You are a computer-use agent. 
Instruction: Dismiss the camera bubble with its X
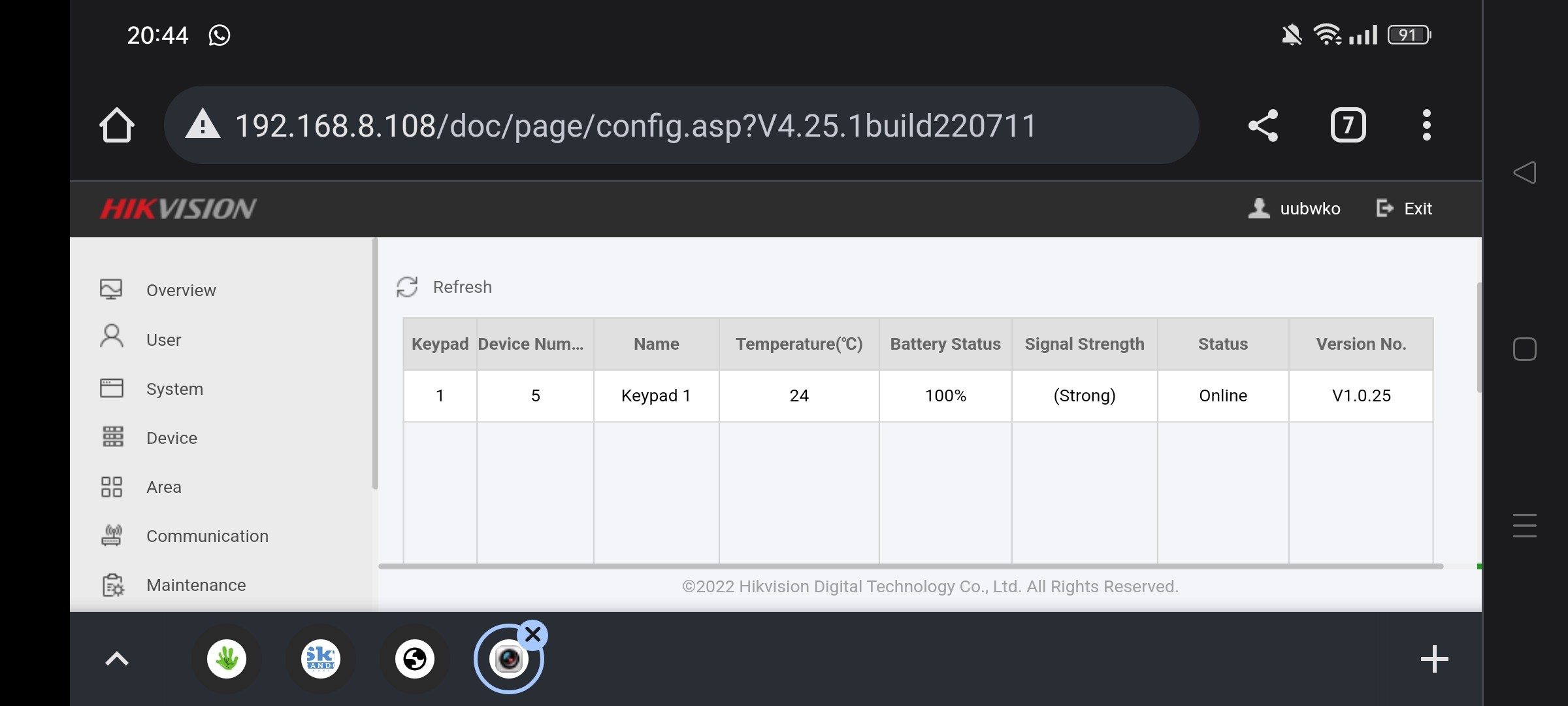533,634
